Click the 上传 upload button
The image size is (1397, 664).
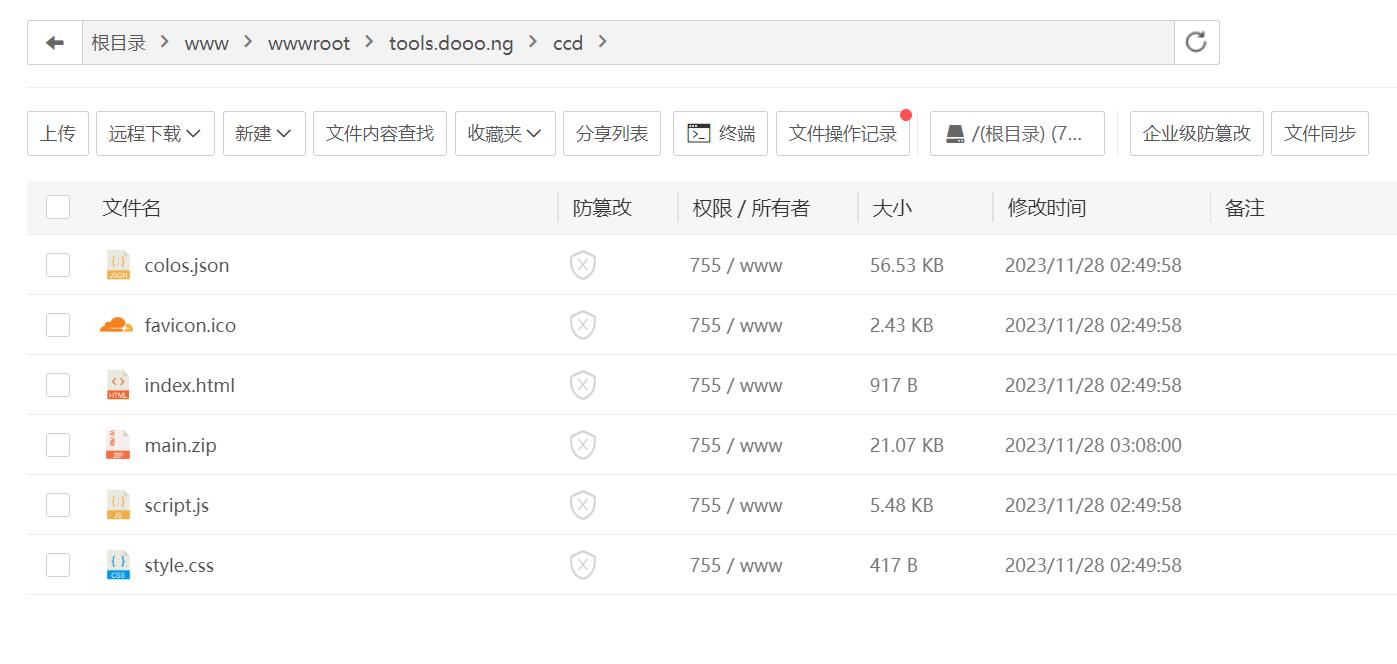[x=58, y=133]
